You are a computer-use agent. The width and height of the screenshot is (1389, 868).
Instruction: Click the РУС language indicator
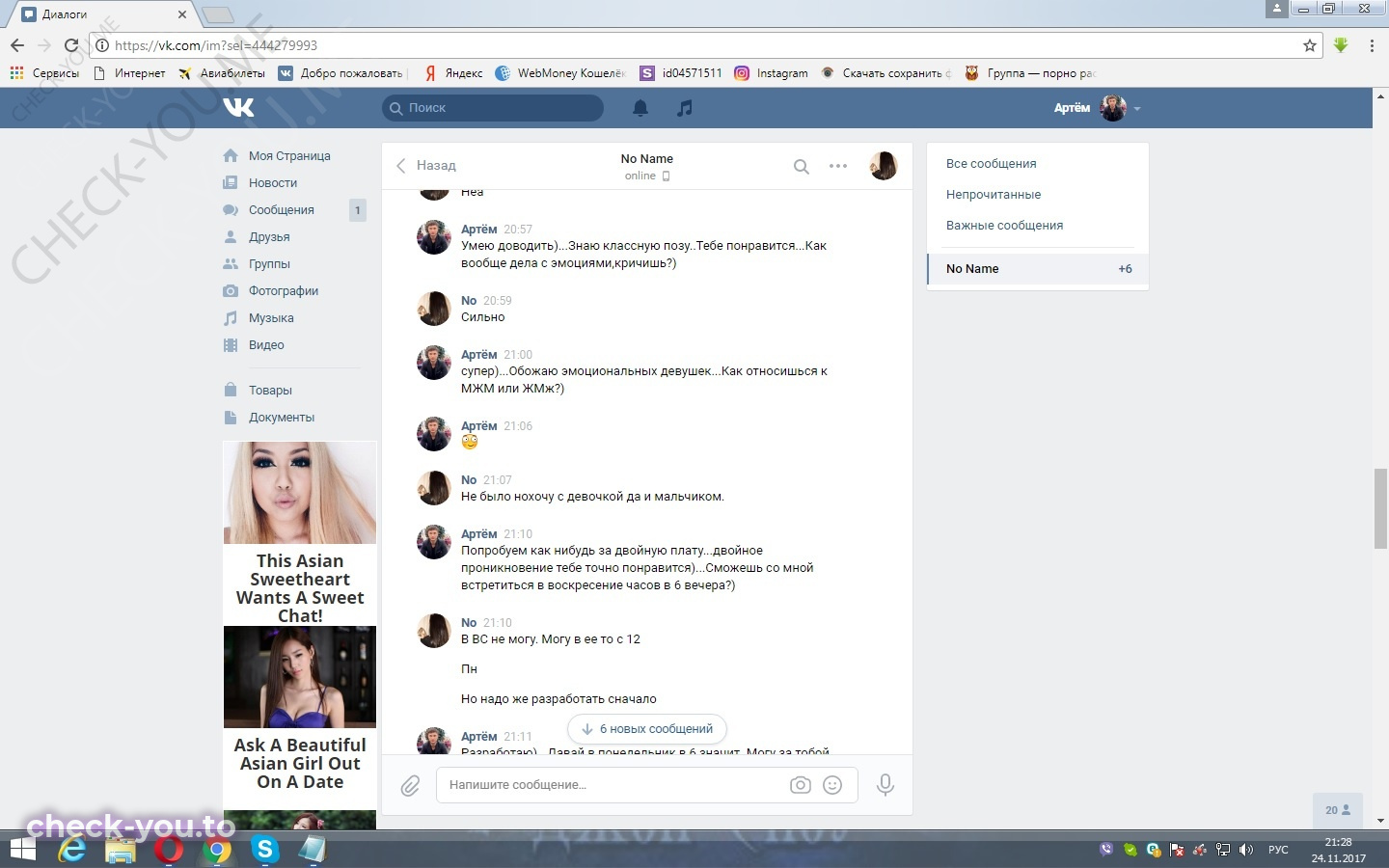pyautogui.click(x=1278, y=850)
